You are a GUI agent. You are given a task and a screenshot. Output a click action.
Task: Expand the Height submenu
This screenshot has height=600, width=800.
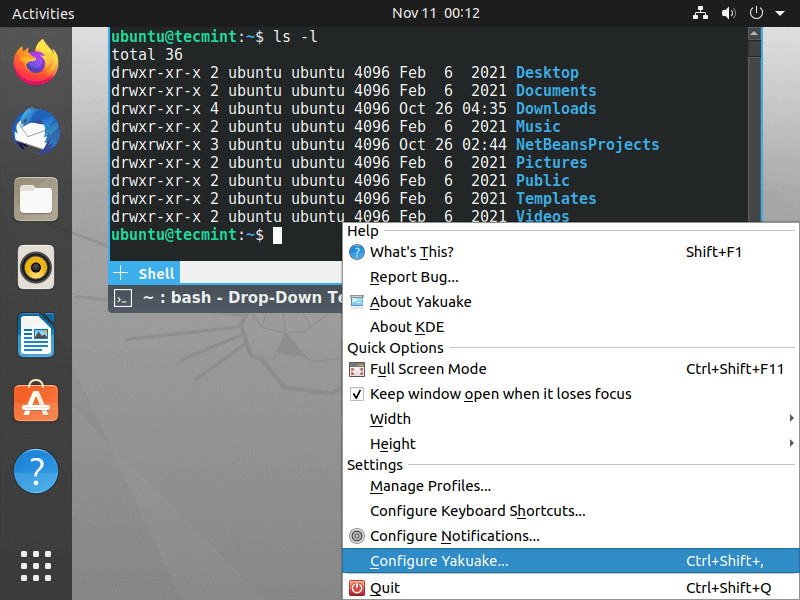[x=570, y=444]
